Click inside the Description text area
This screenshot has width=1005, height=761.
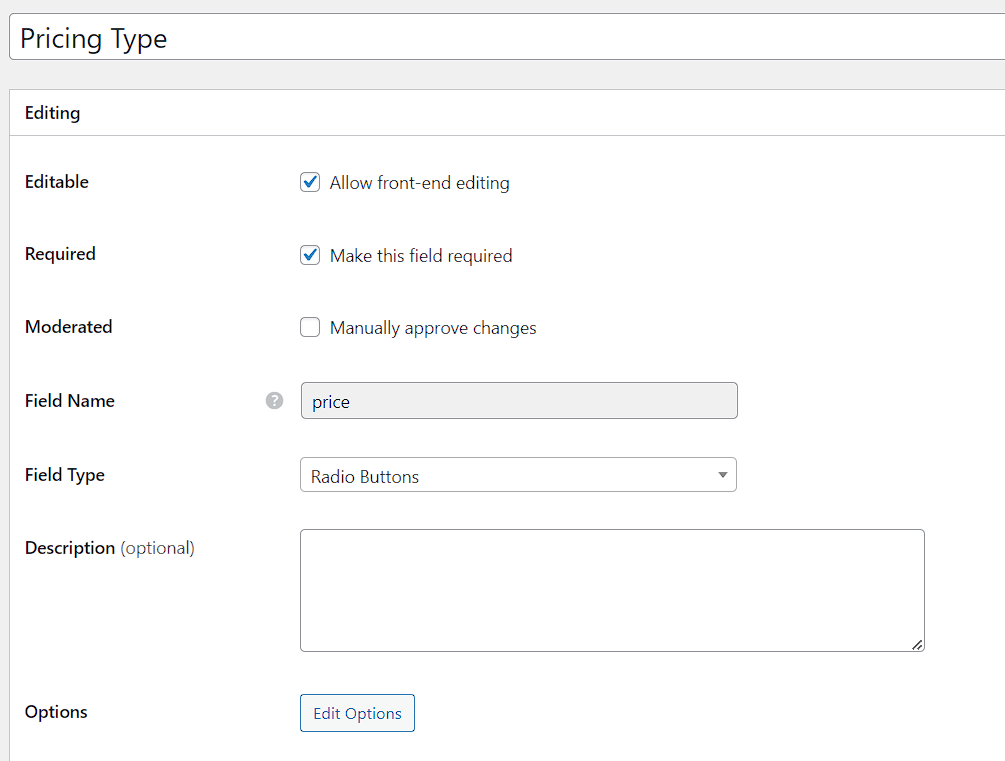tap(612, 590)
